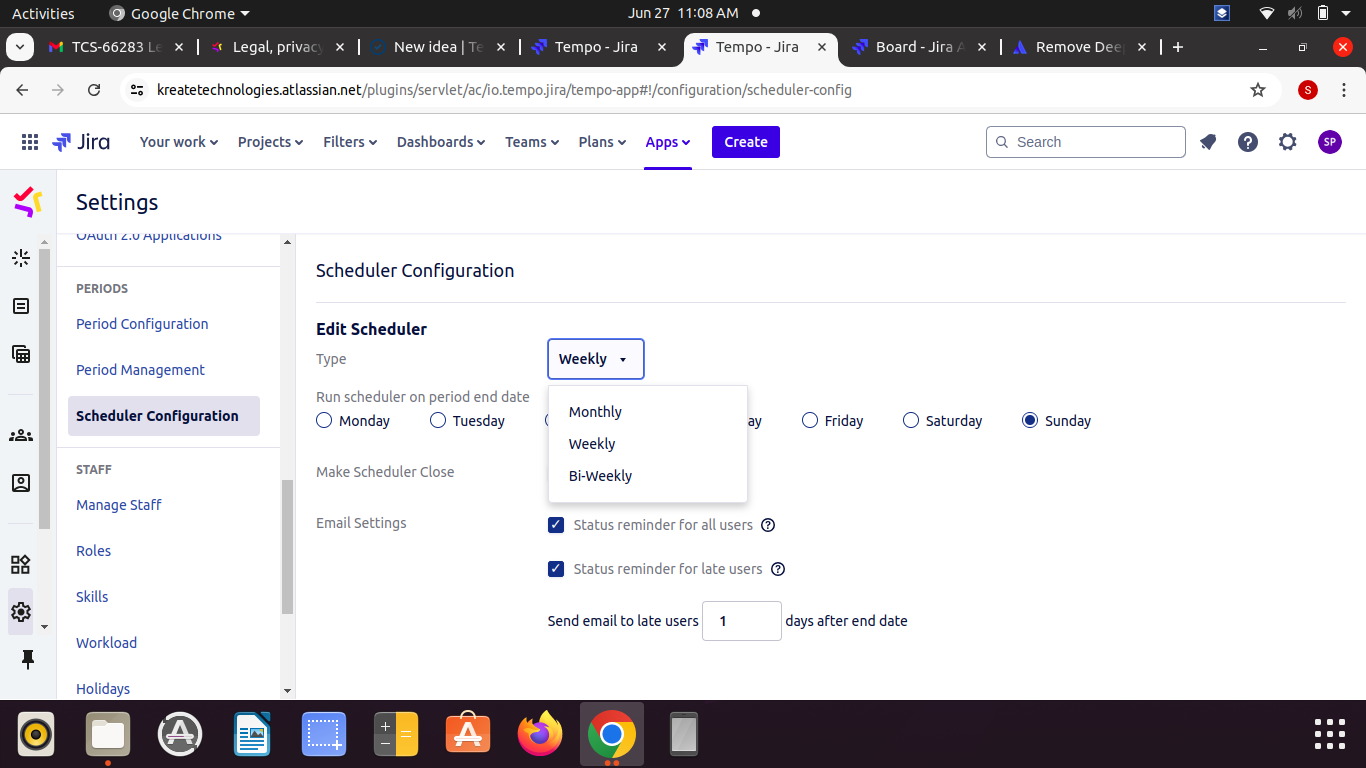
Task: Open Jira settings gear in top bar
Action: pos(1288,142)
